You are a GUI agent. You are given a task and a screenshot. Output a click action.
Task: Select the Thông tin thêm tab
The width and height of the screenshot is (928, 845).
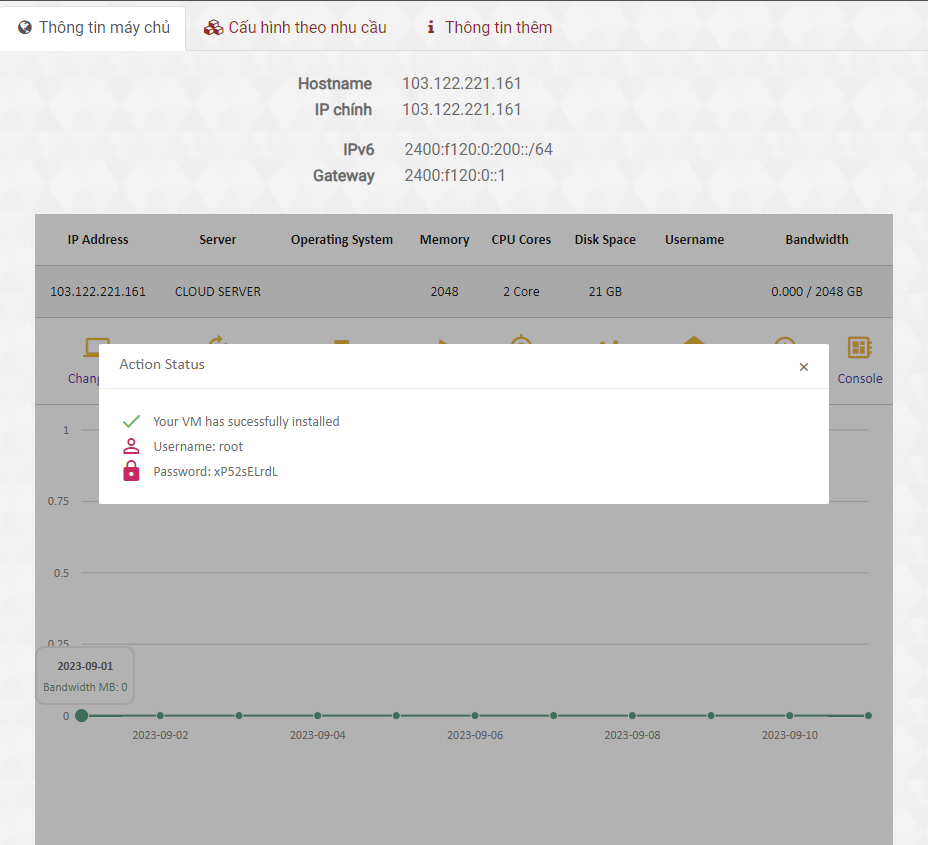(x=488, y=27)
